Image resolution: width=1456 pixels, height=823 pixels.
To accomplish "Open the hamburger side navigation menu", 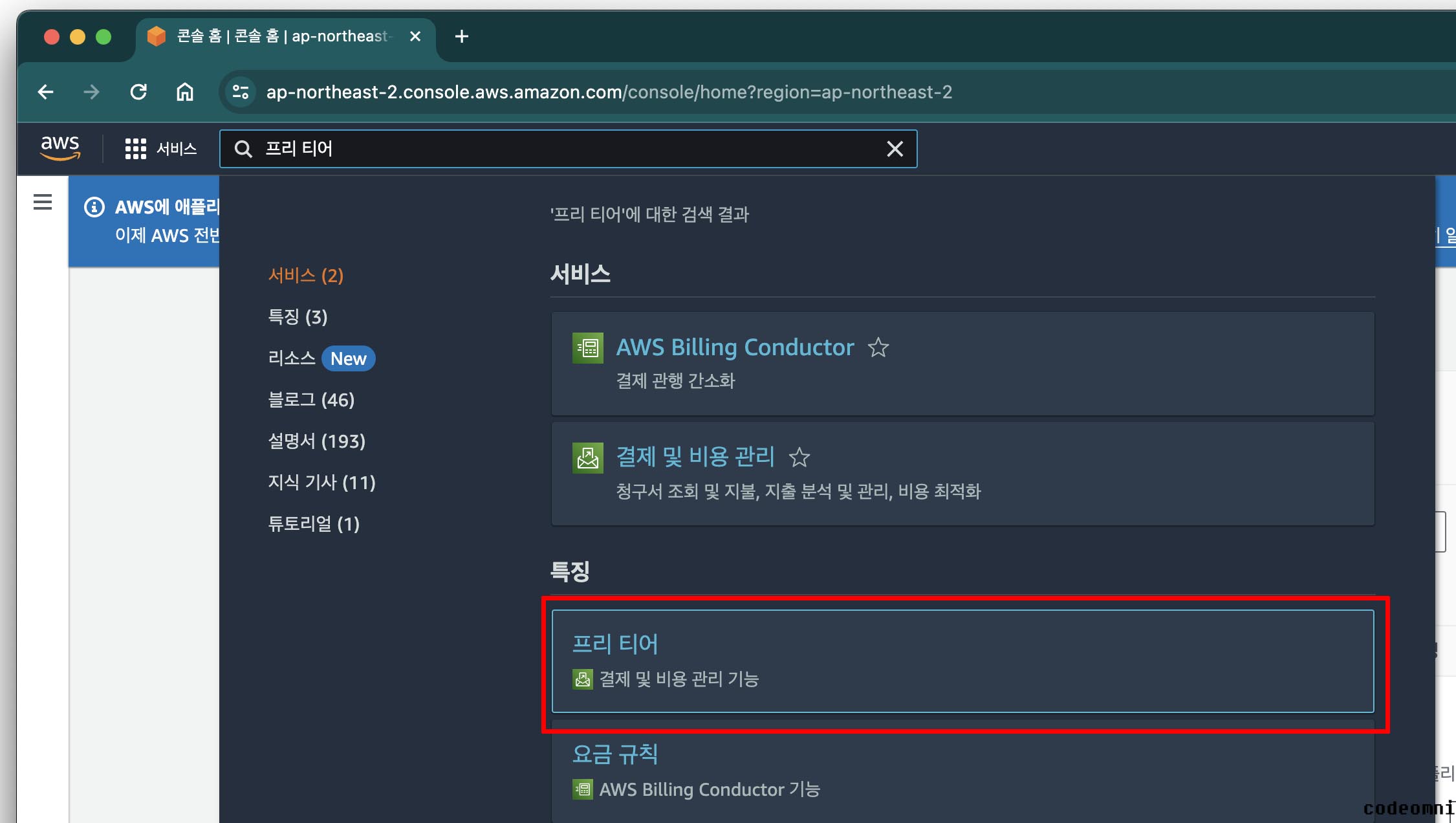I will pyautogui.click(x=43, y=203).
